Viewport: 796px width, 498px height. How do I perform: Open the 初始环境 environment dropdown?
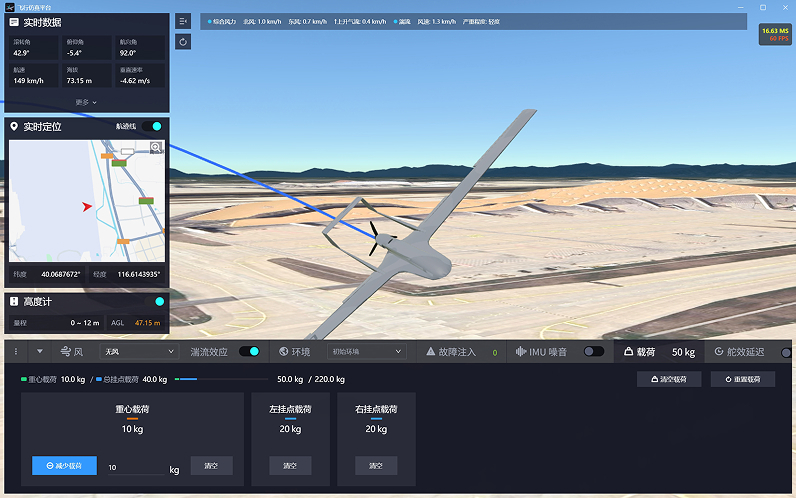tap(367, 351)
